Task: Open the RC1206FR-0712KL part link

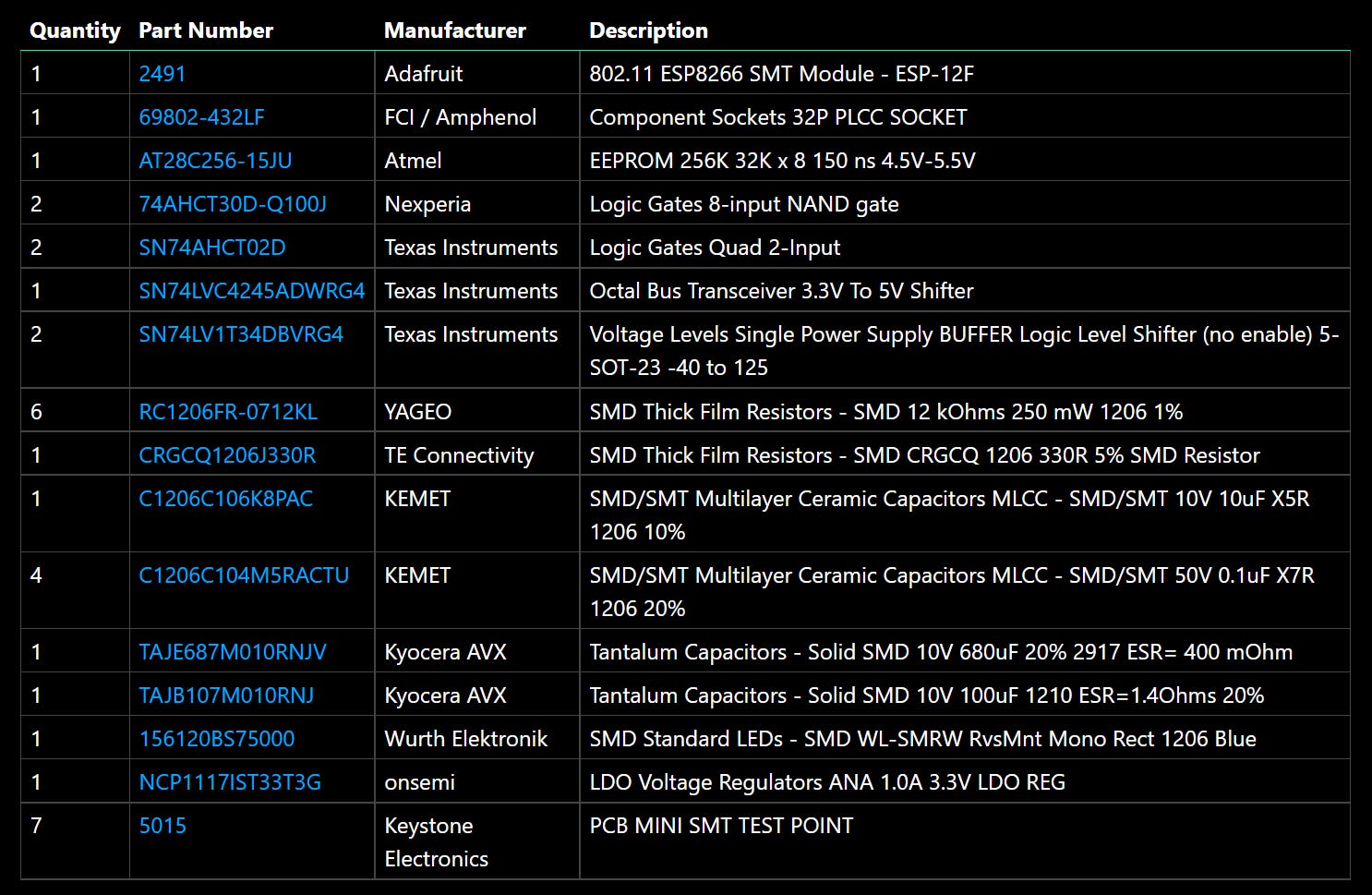Action: tap(228, 412)
